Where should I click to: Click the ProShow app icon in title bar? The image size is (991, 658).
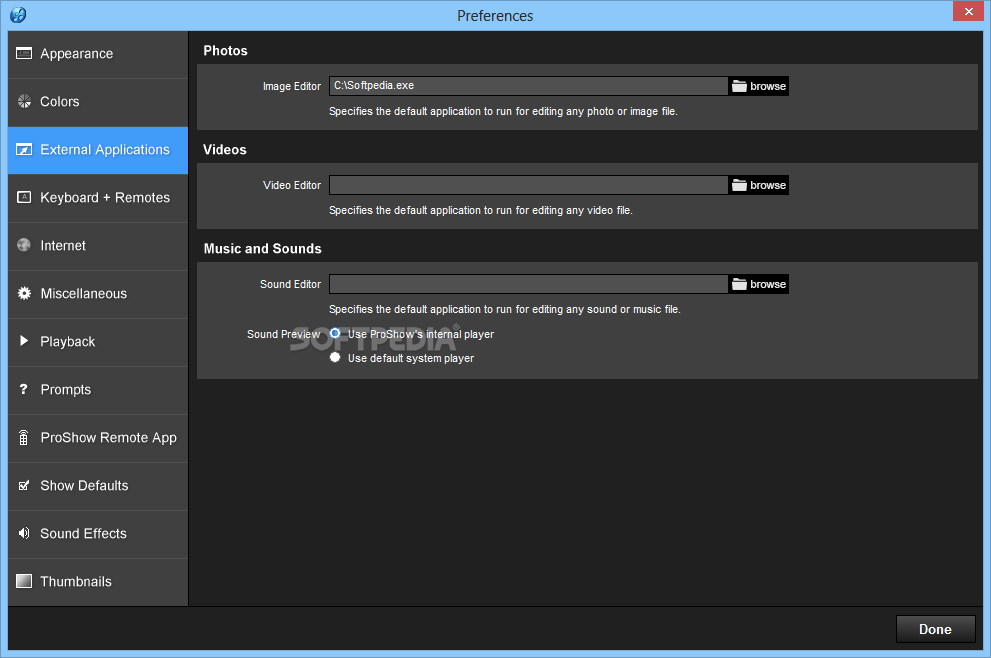18,15
